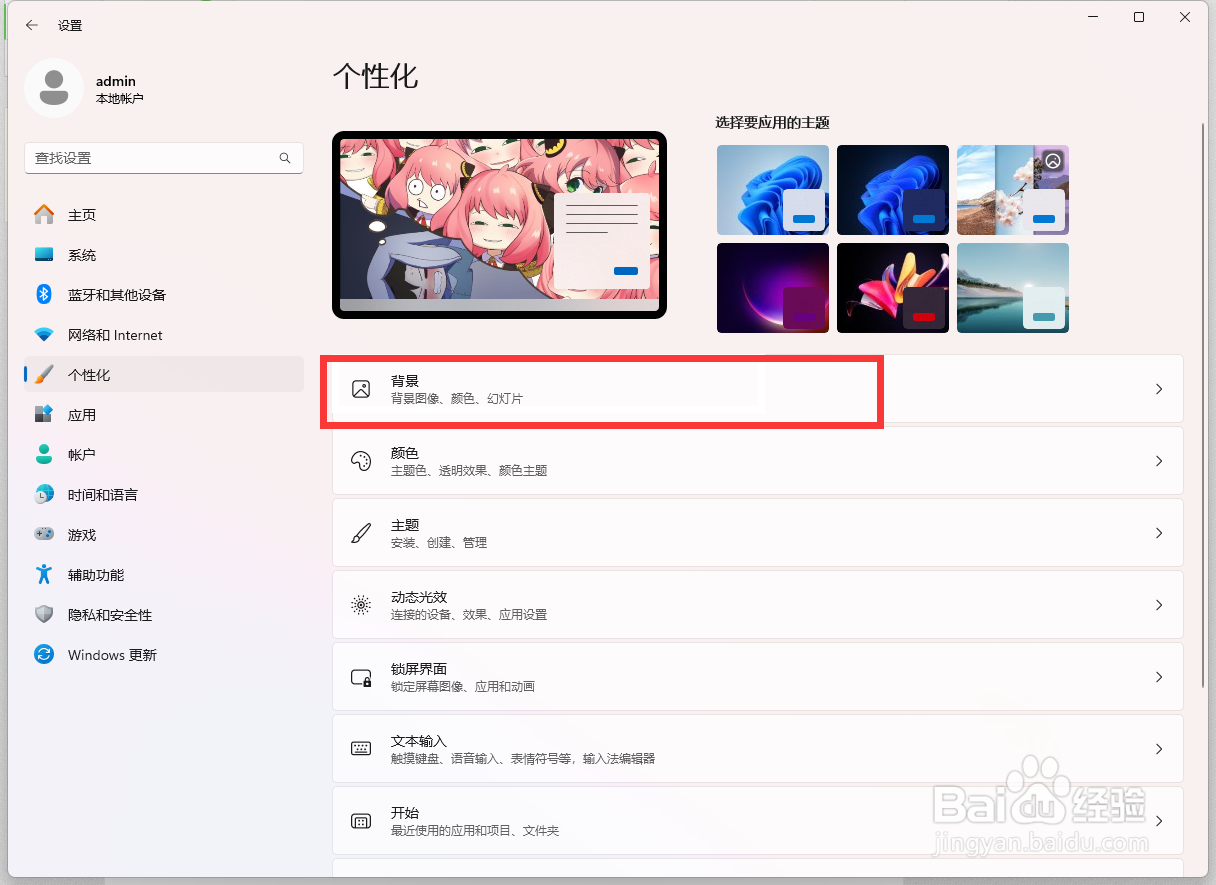Click the 查找设置 search field
The height and width of the screenshot is (885, 1216).
(x=164, y=158)
